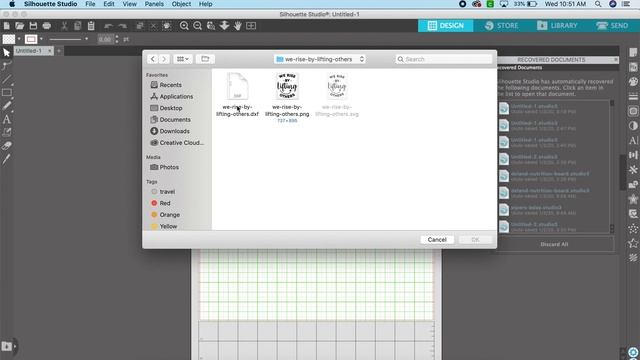
Task: Switch to the SEND tab
Action: 612,26
